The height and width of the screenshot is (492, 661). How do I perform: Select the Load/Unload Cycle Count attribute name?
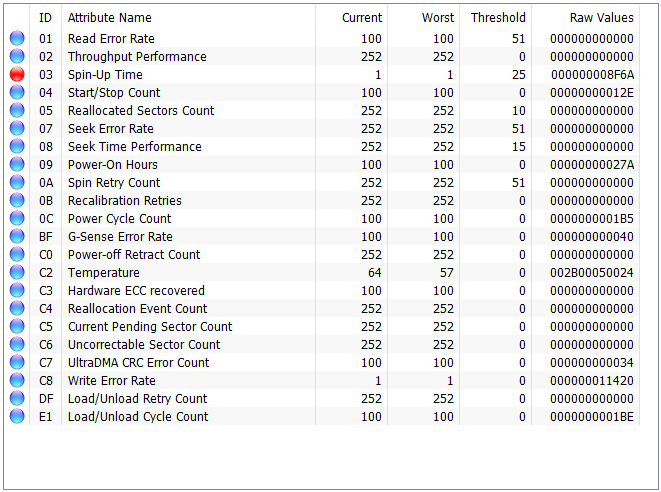tap(138, 416)
